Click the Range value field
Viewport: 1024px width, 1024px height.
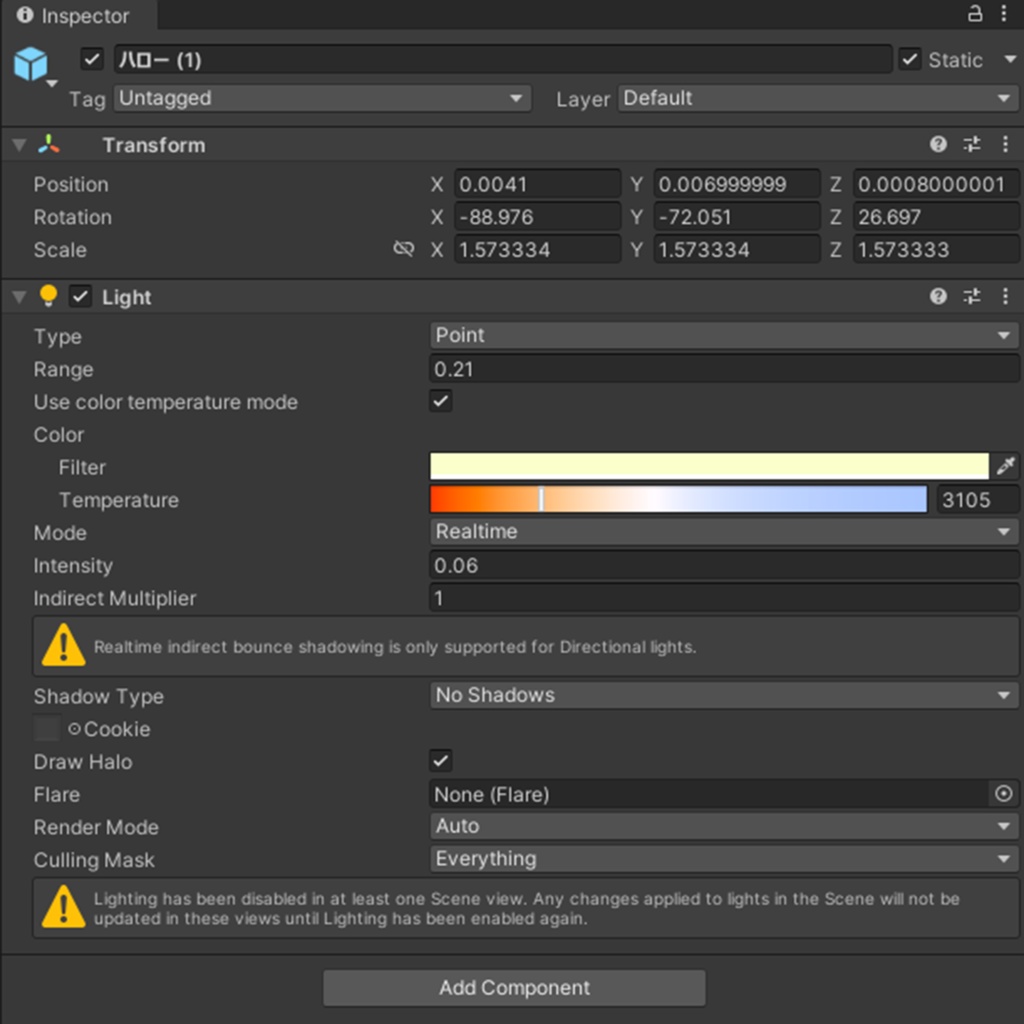724,369
